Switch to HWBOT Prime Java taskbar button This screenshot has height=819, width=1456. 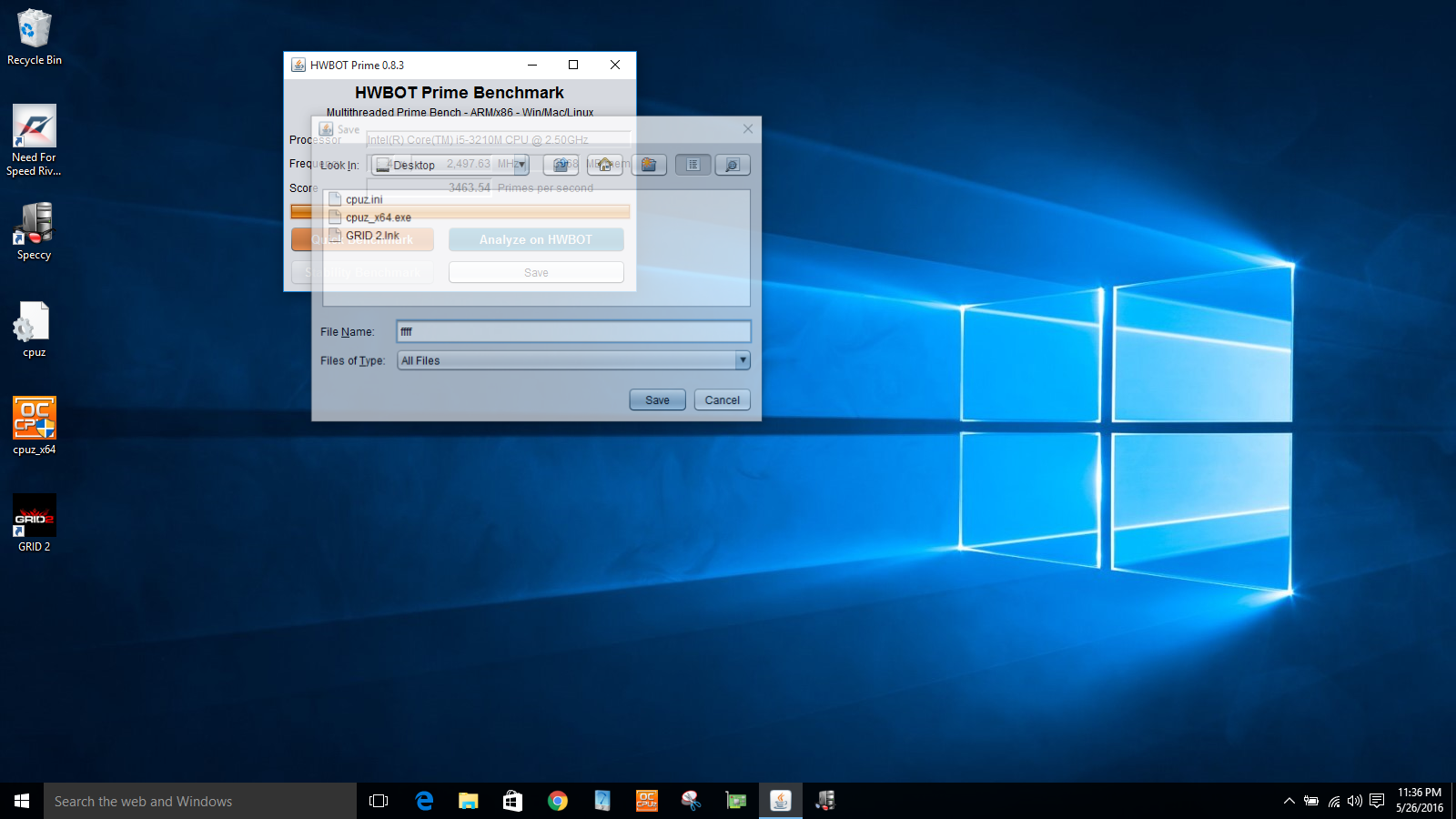[x=781, y=801]
